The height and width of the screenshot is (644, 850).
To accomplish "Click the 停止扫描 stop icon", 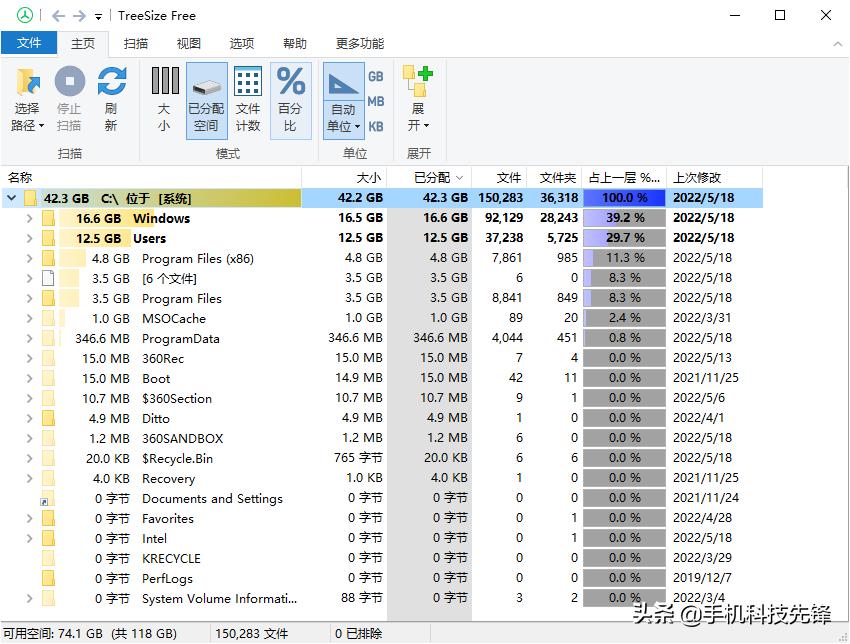I will tap(69, 82).
